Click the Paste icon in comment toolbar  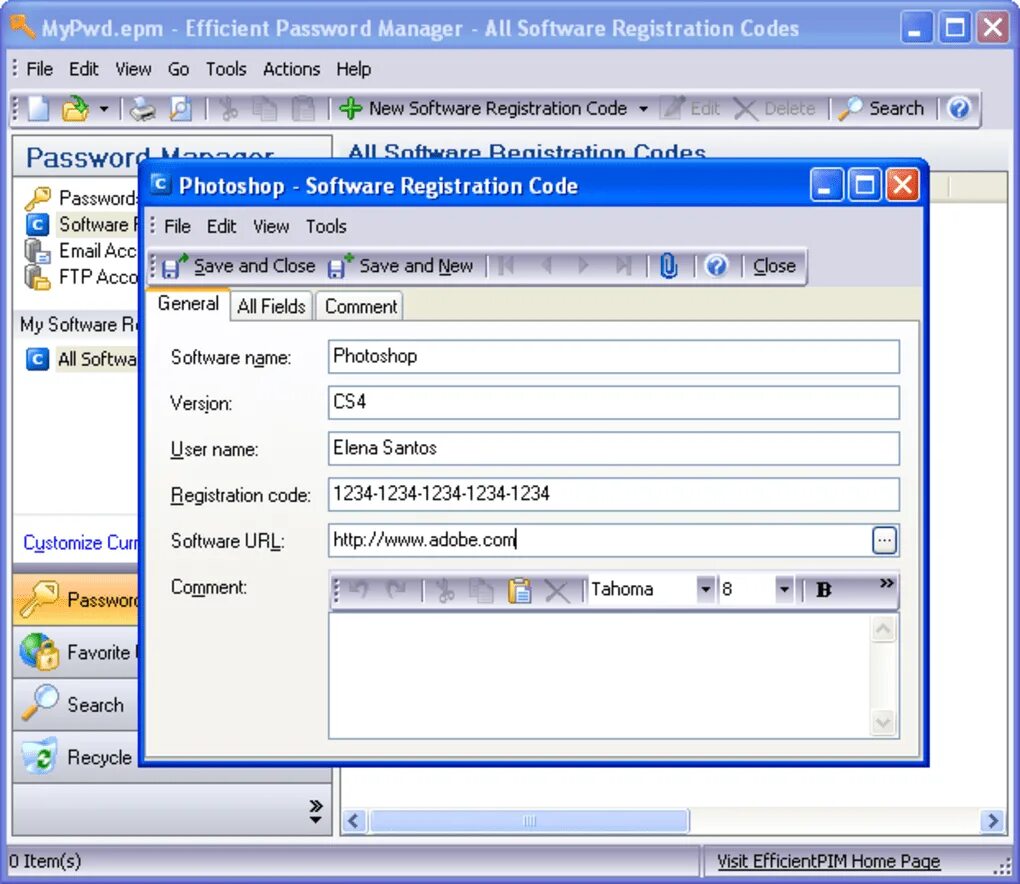tap(519, 591)
